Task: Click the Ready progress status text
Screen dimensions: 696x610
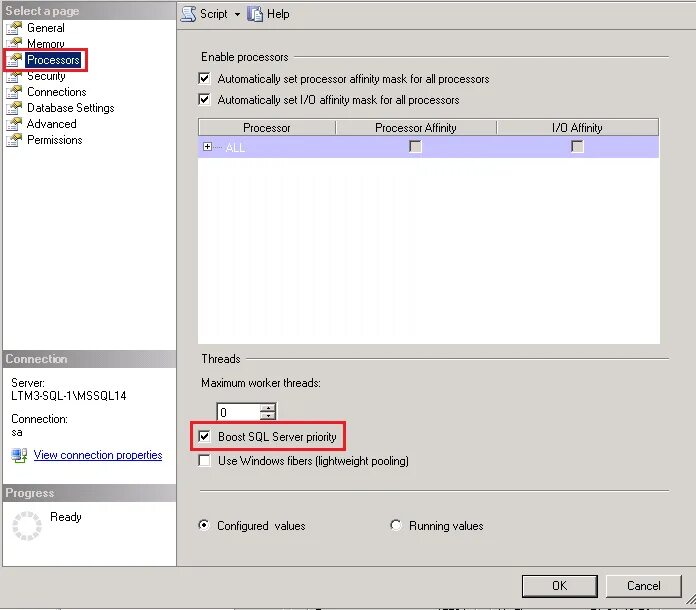Action: [66, 517]
